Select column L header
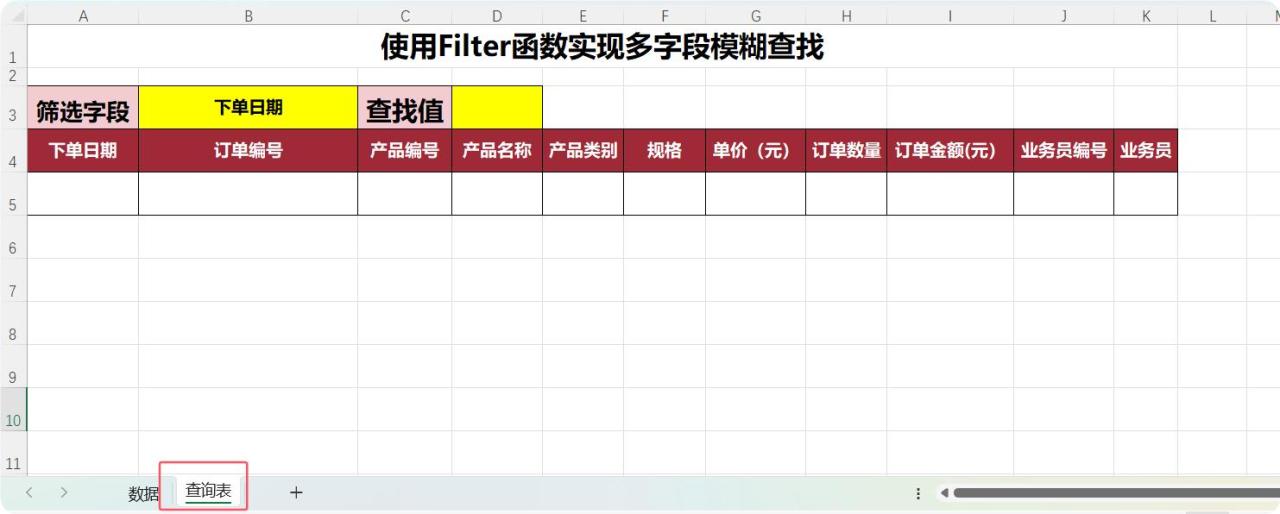Viewport: 1280px width, 514px height. (x=1212, y=15)
